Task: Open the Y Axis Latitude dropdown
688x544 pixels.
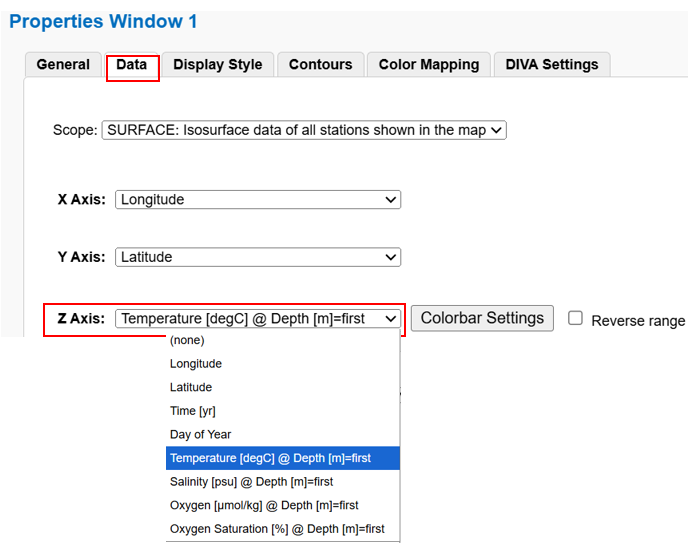Action: pyautogui.click(x=257, y=257)
